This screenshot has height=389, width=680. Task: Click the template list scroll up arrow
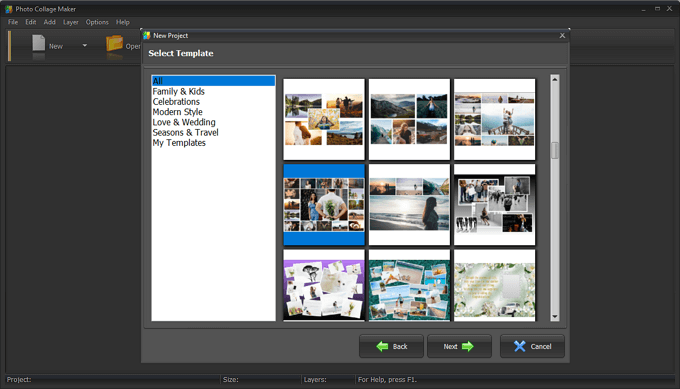pyautogui.click(x=555, y=79)
